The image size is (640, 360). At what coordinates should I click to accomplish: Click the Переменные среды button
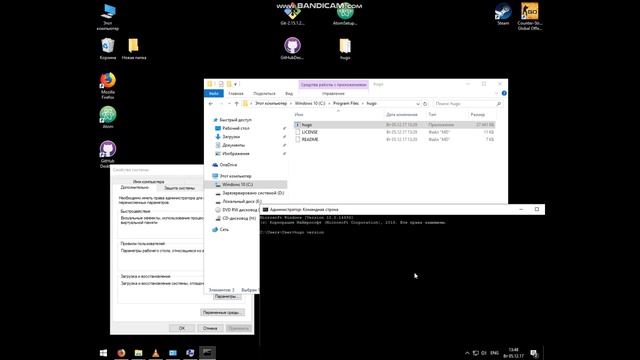pyautogui.click(x=222, y=312)
